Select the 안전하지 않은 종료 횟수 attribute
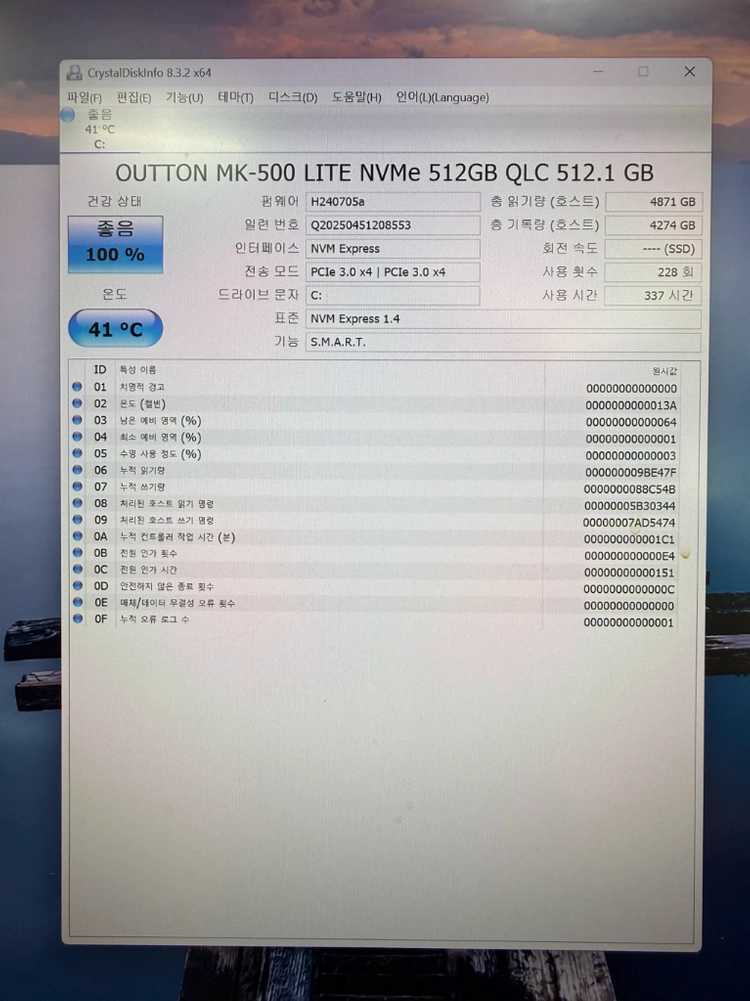The image size is (750, 1001). tap(167, 586)
